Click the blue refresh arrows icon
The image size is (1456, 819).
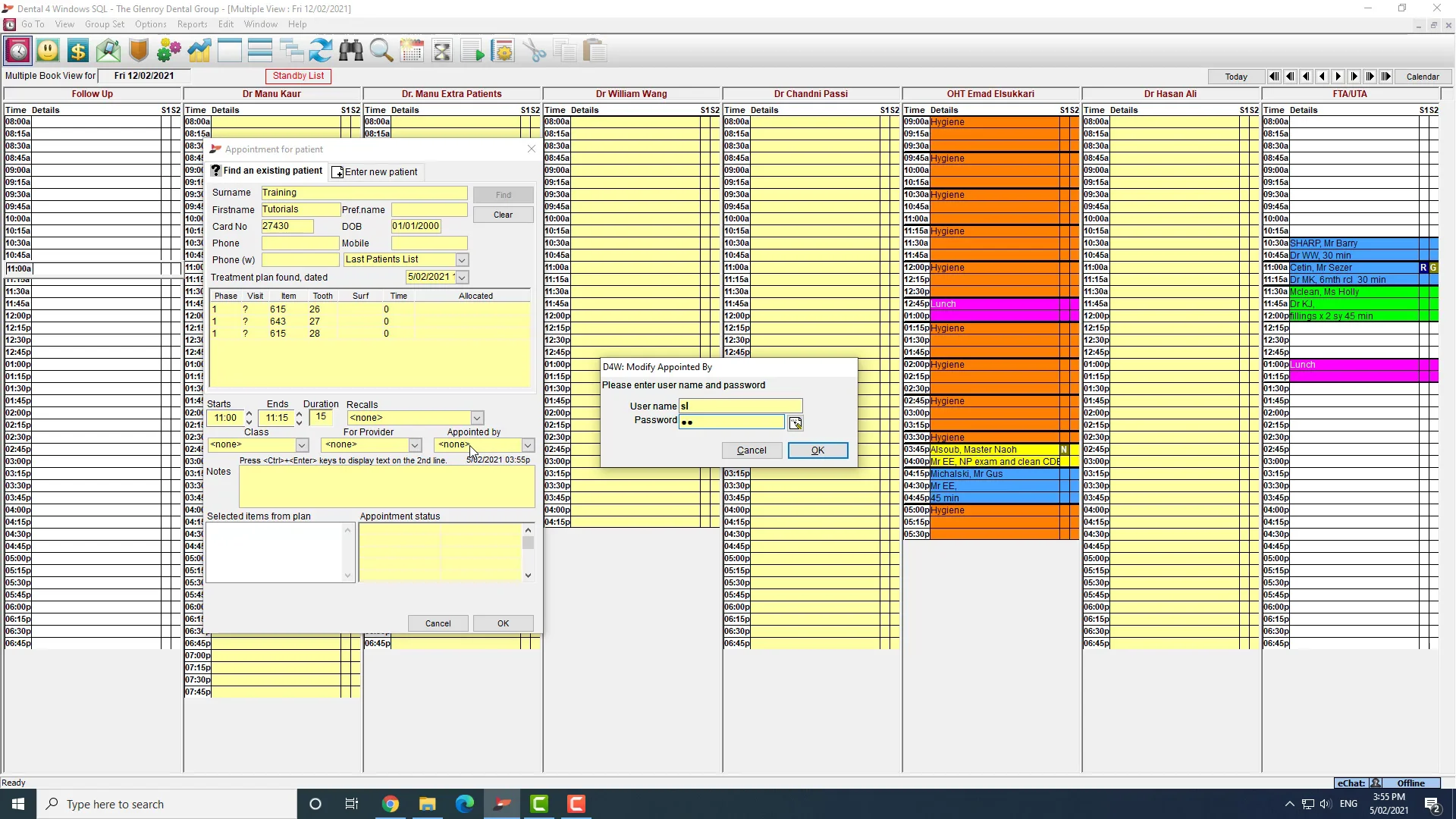click(321, 51)
